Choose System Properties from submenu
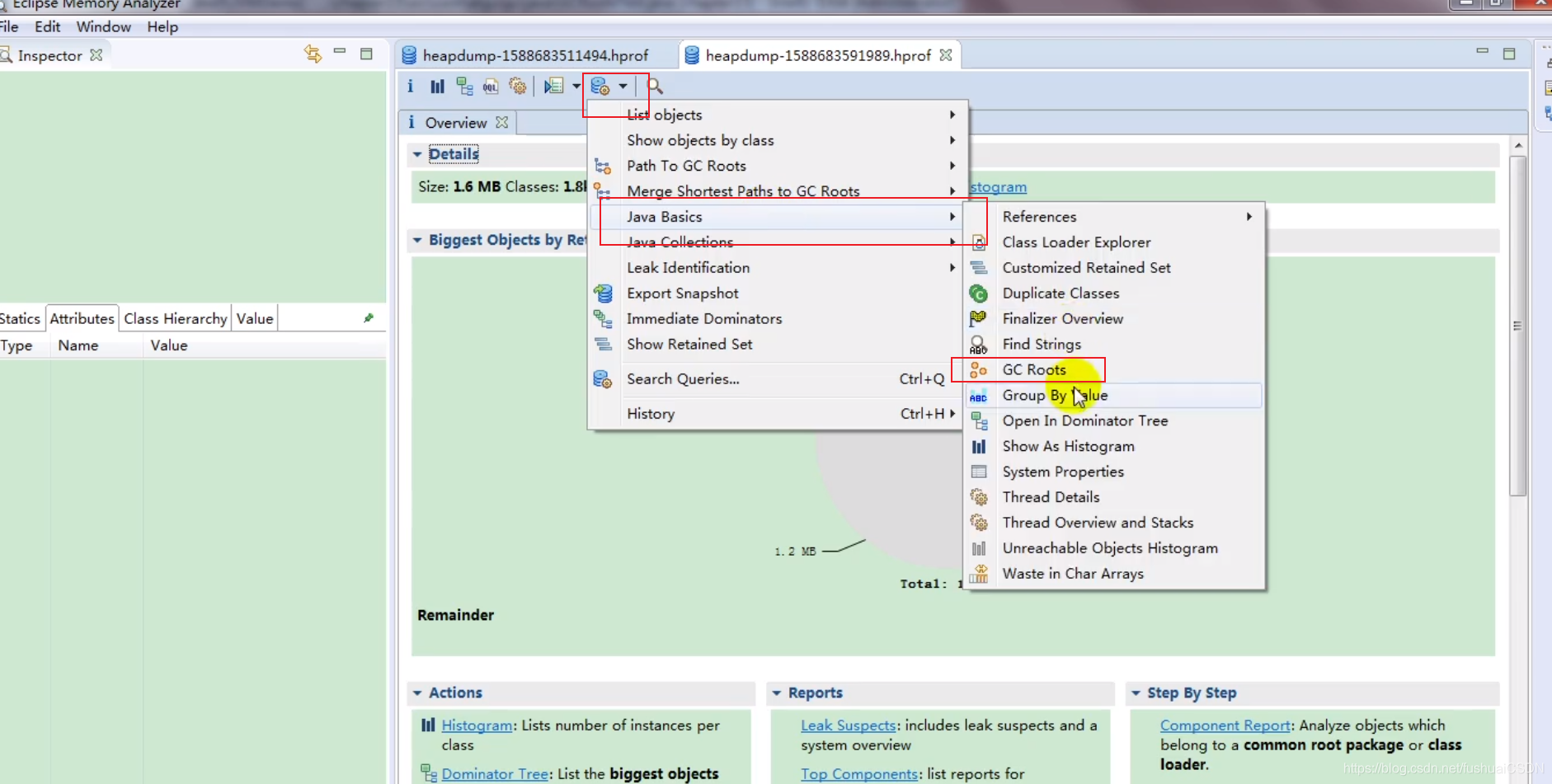The height and width of the screenshot is (784, 1552). [1115, 472]
